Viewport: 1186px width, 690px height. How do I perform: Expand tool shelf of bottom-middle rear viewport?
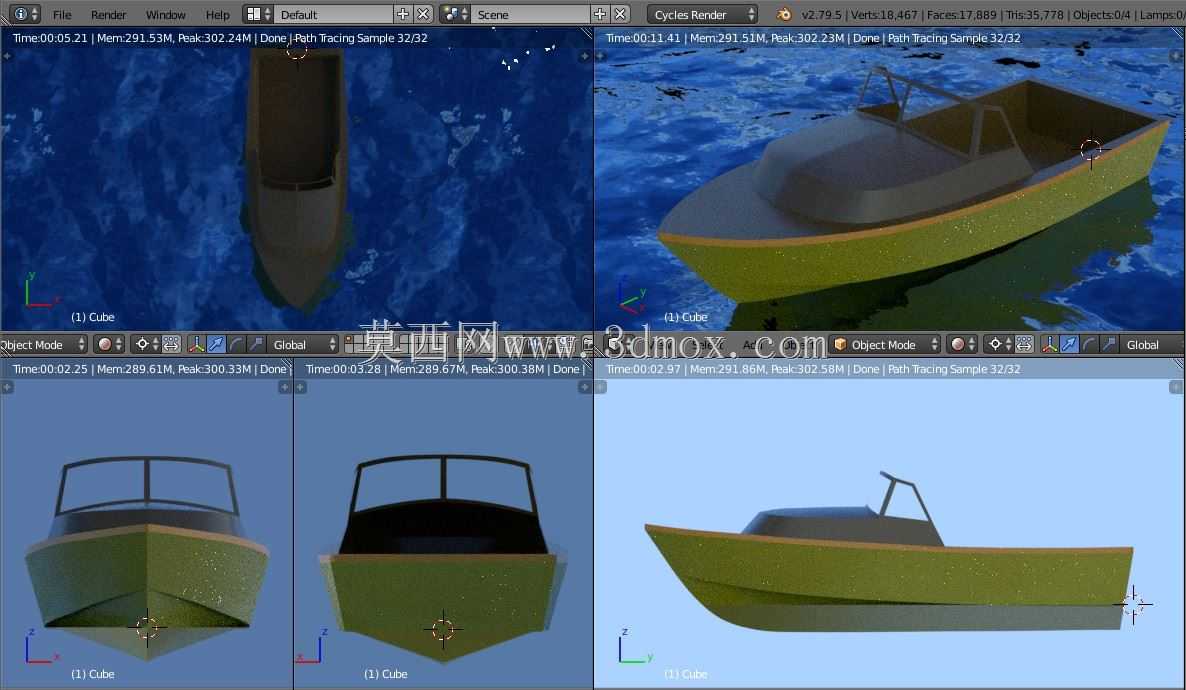click(x=300, y=387)
